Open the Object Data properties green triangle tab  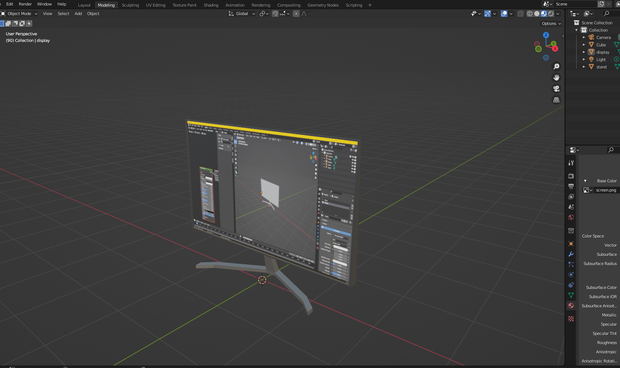[571, 295]
